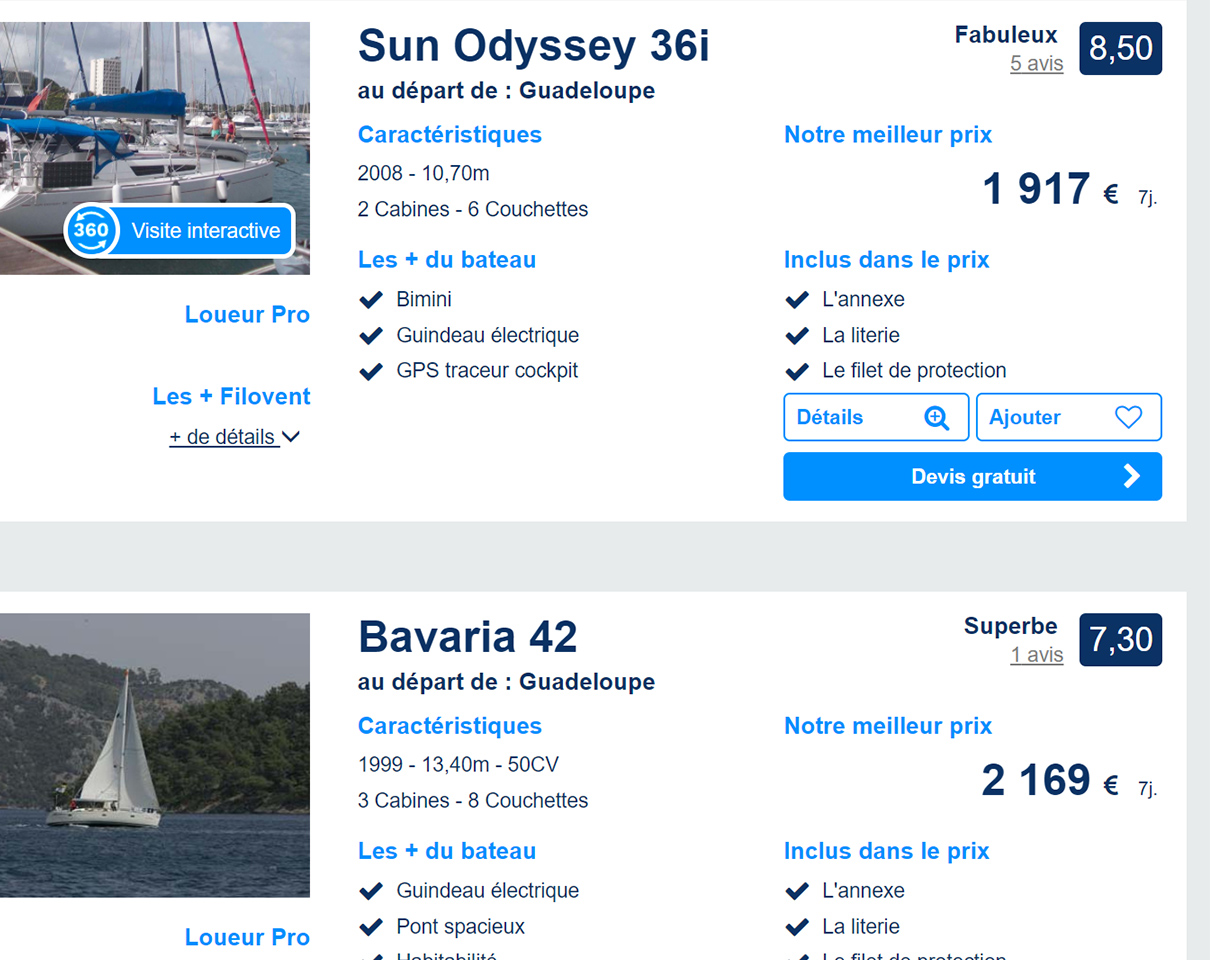Open Sun Odyssey 36i Détails button
The image size is (1210, 960).
[875, 418]
